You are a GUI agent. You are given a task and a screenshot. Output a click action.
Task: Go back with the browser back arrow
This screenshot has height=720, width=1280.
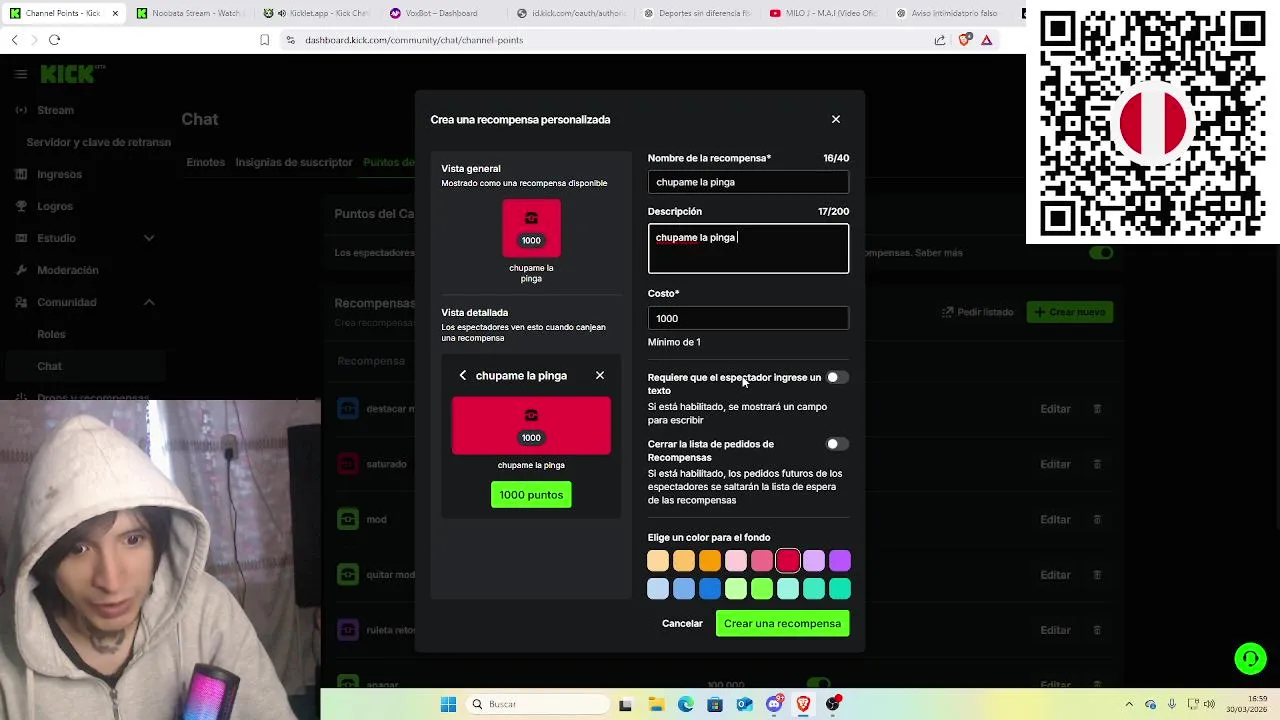click(14, 40)
